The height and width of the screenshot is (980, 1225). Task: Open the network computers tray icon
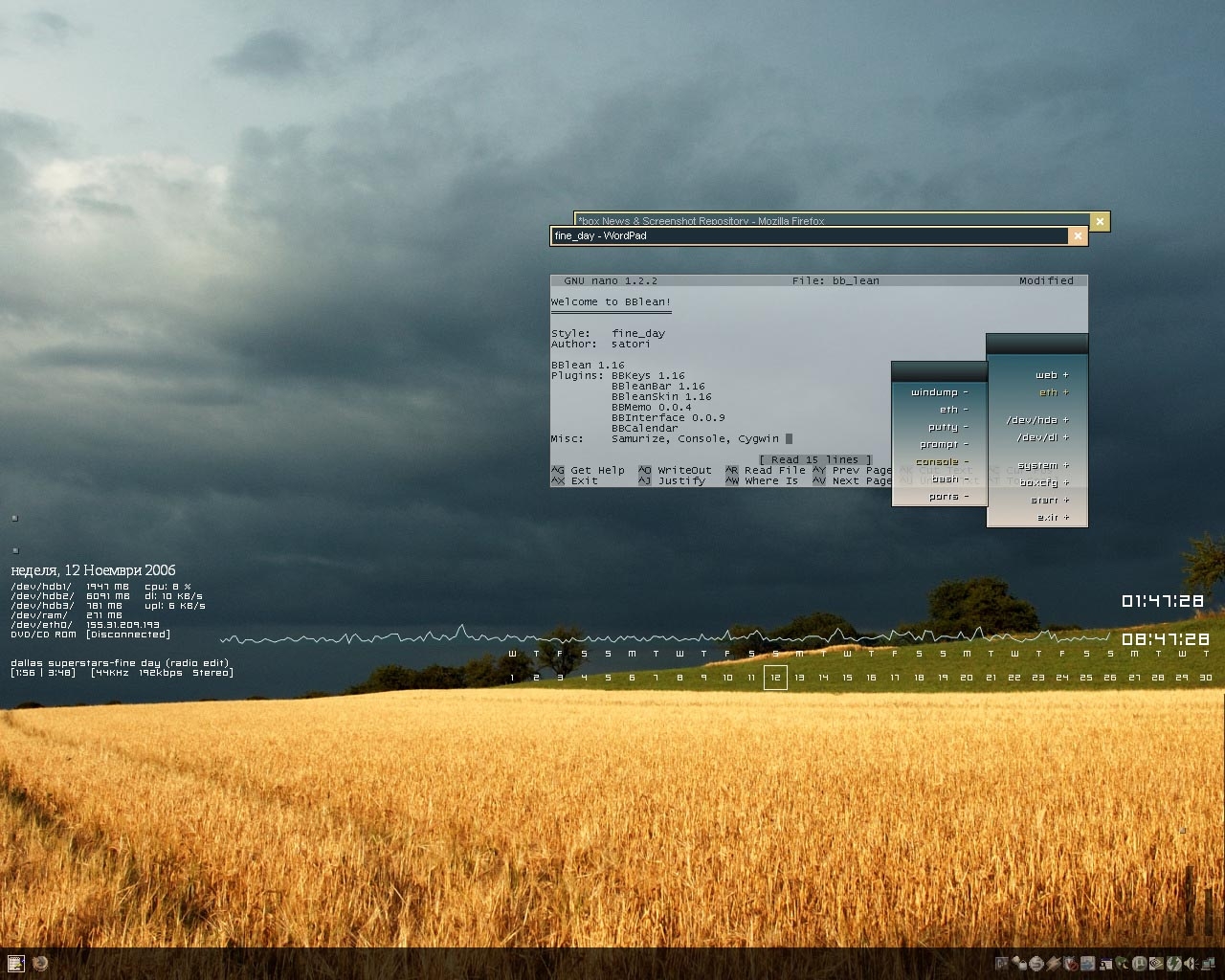(x=1208, y=964)
